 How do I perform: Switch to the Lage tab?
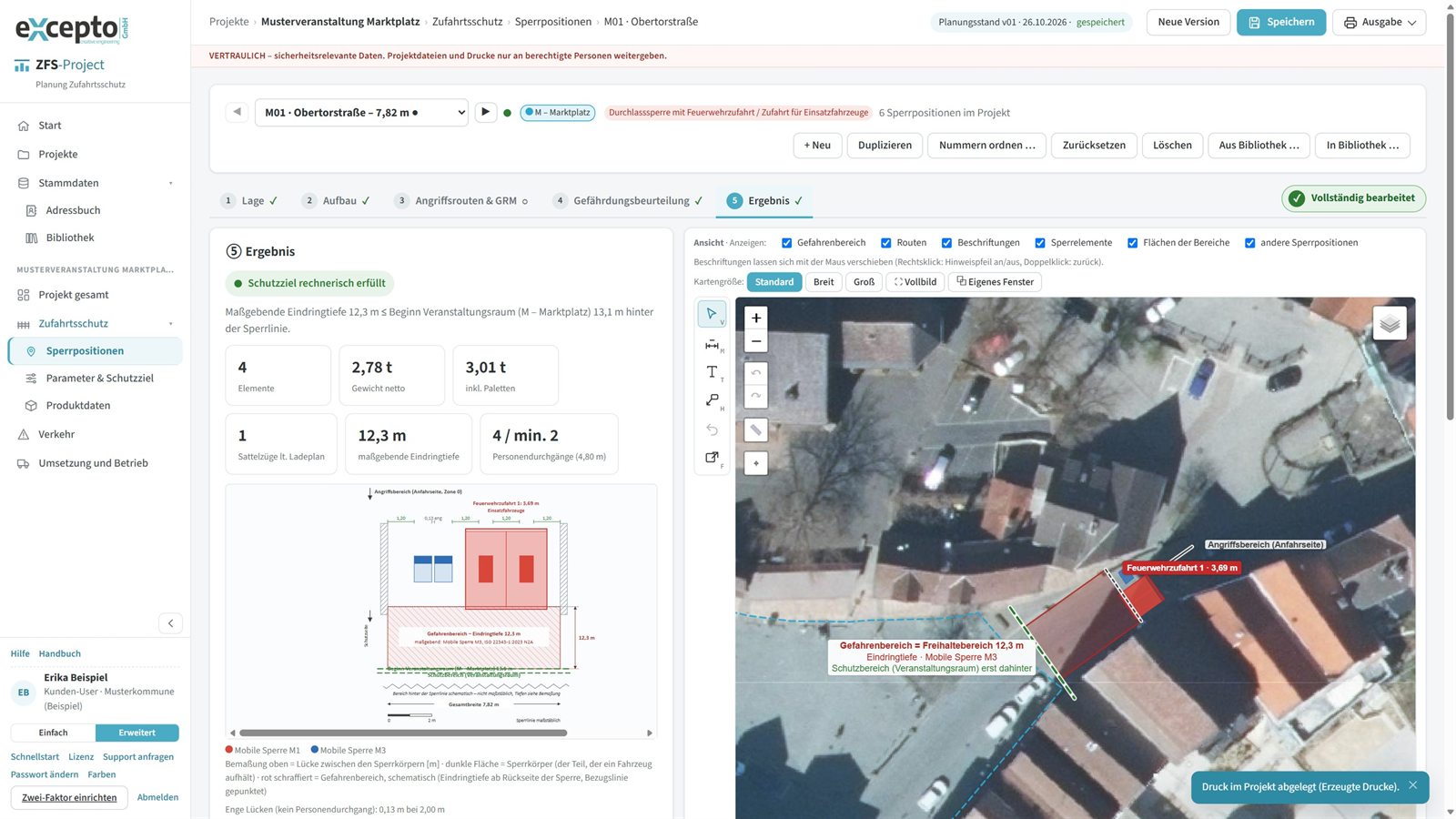coord(250,201)
